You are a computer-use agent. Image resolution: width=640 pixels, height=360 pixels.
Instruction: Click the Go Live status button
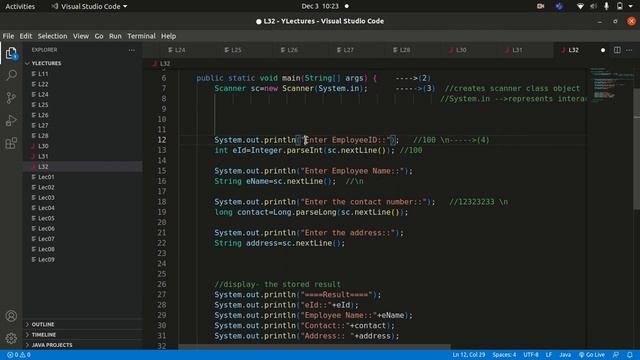pyautogui.click(x=592, y=355)
